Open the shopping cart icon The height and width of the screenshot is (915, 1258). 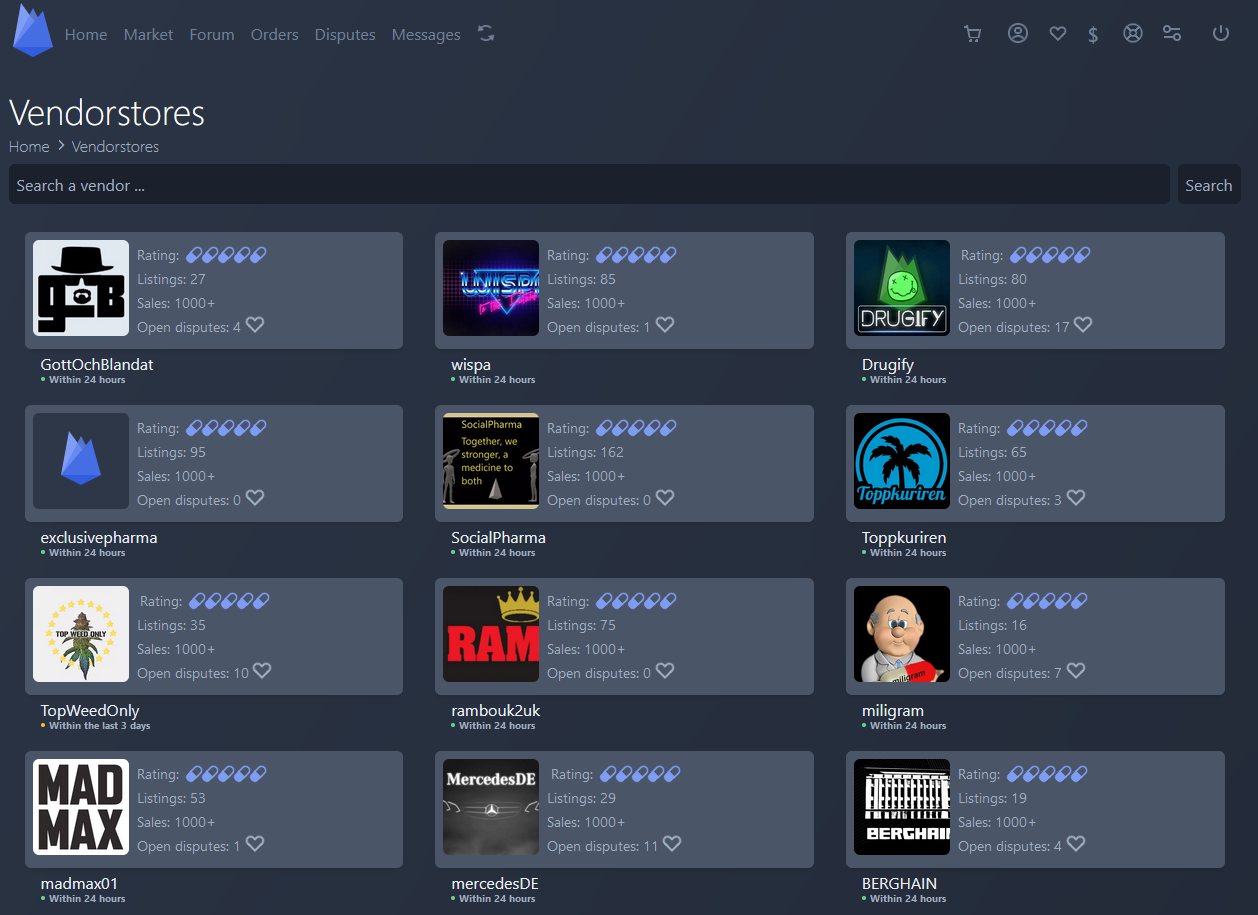tap(971, 34)
